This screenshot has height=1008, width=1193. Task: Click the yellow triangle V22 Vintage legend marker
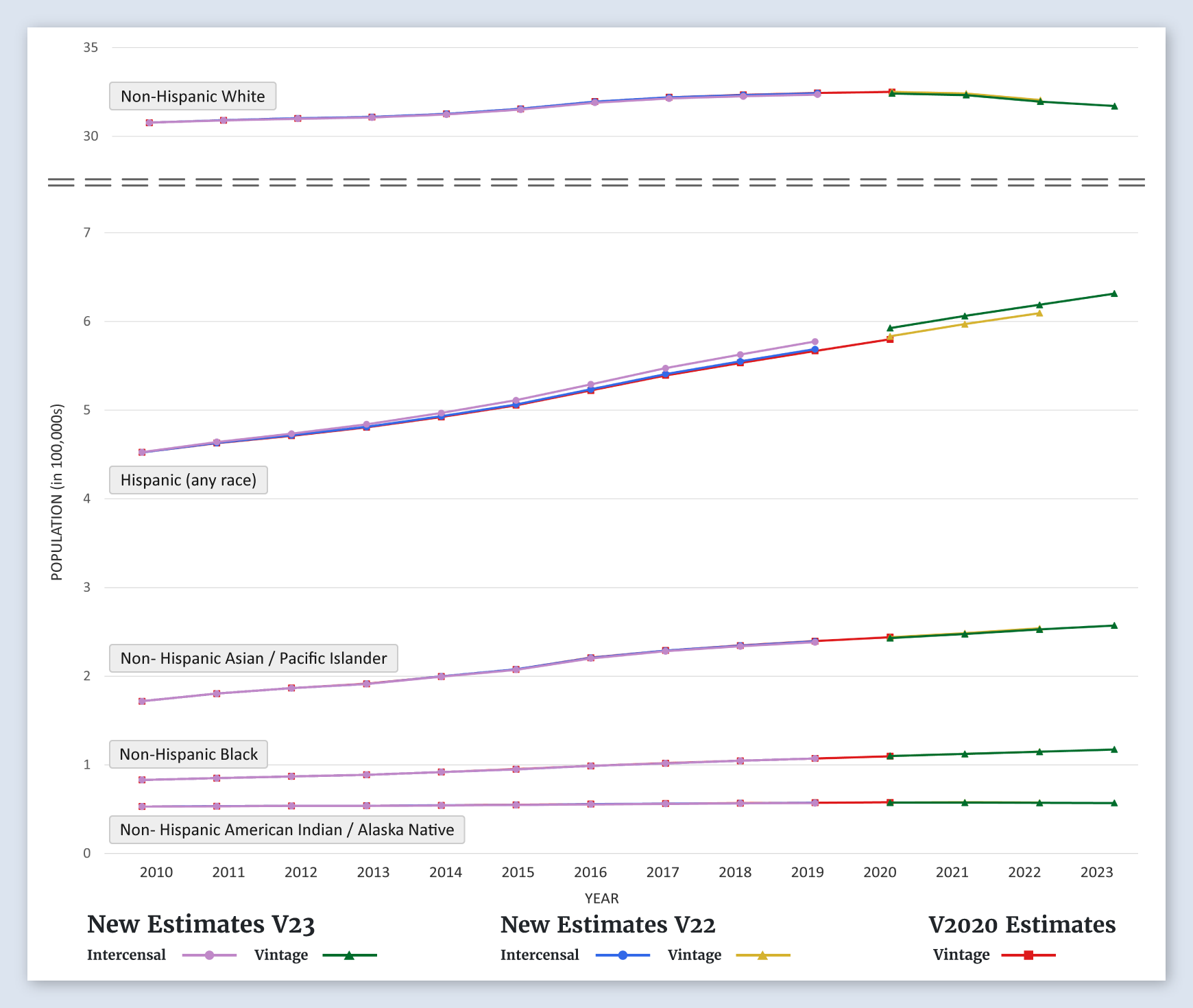coord(762,955)
